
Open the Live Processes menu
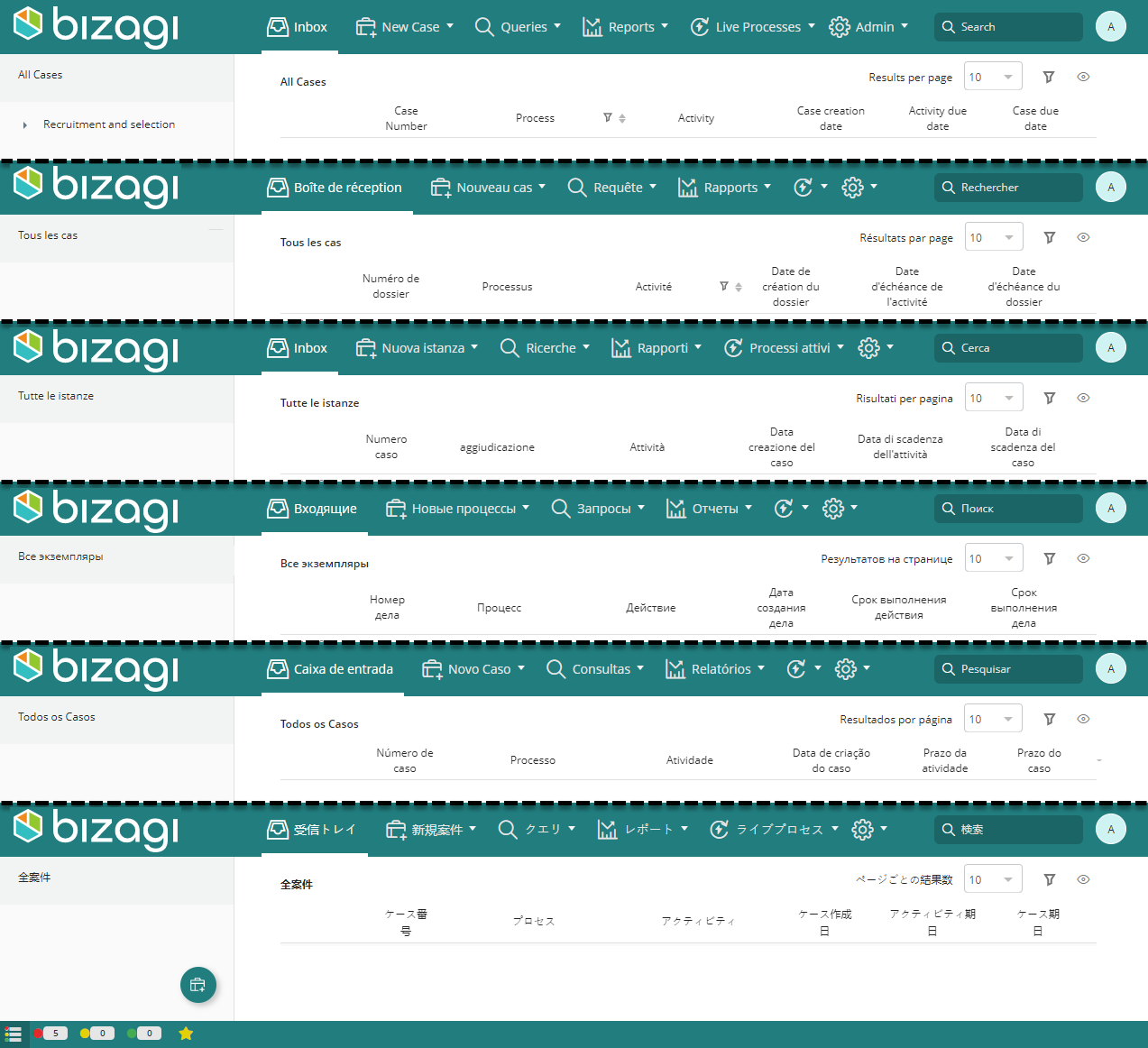(x=752, y=27)
